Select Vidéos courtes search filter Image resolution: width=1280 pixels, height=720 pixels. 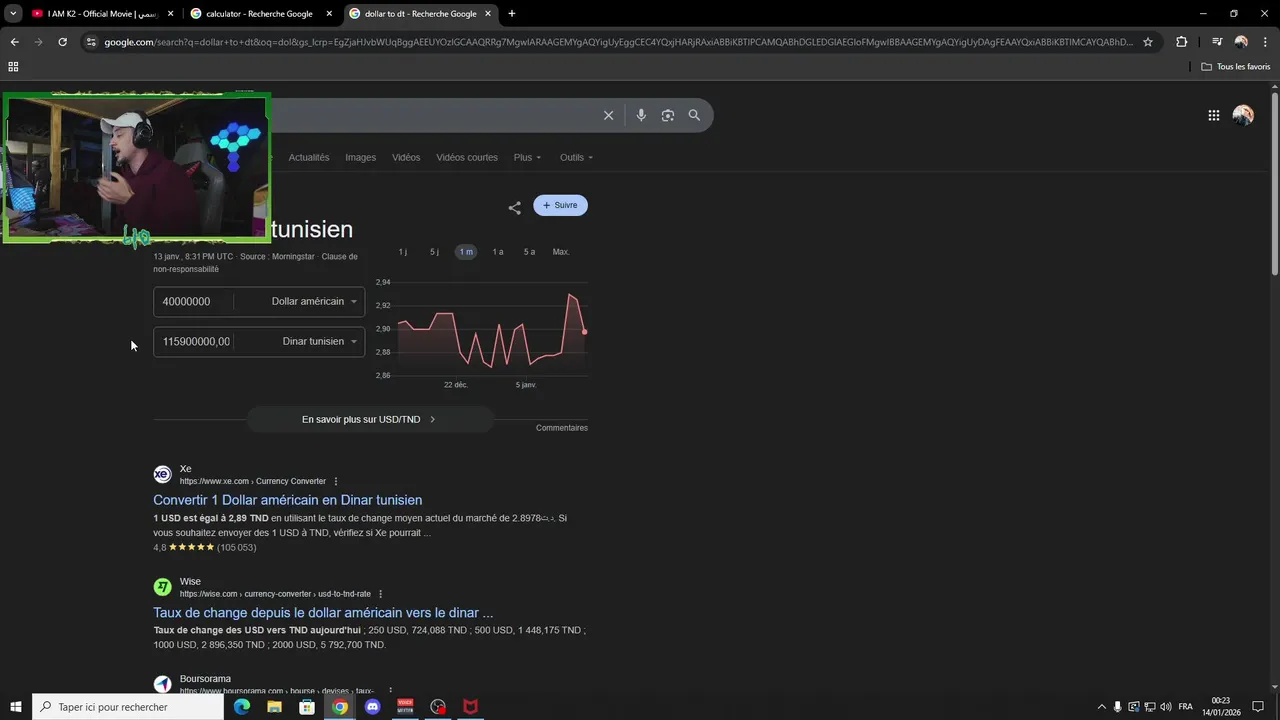[467, 158]
